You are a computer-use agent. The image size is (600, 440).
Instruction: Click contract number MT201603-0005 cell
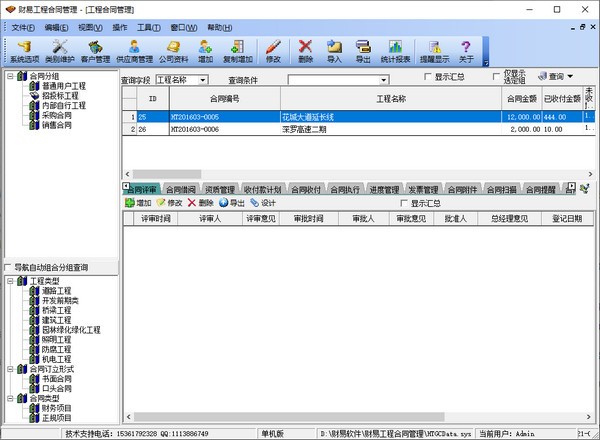[x=225, y=117]
